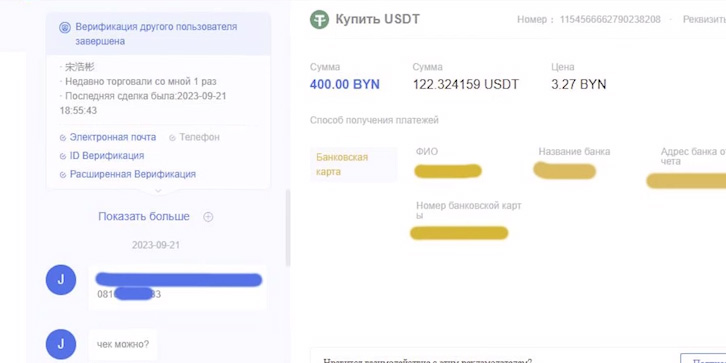Click the redacted chat message bubble
The height and width of the screenshot is (363, 726).
(x=177, y=287)
